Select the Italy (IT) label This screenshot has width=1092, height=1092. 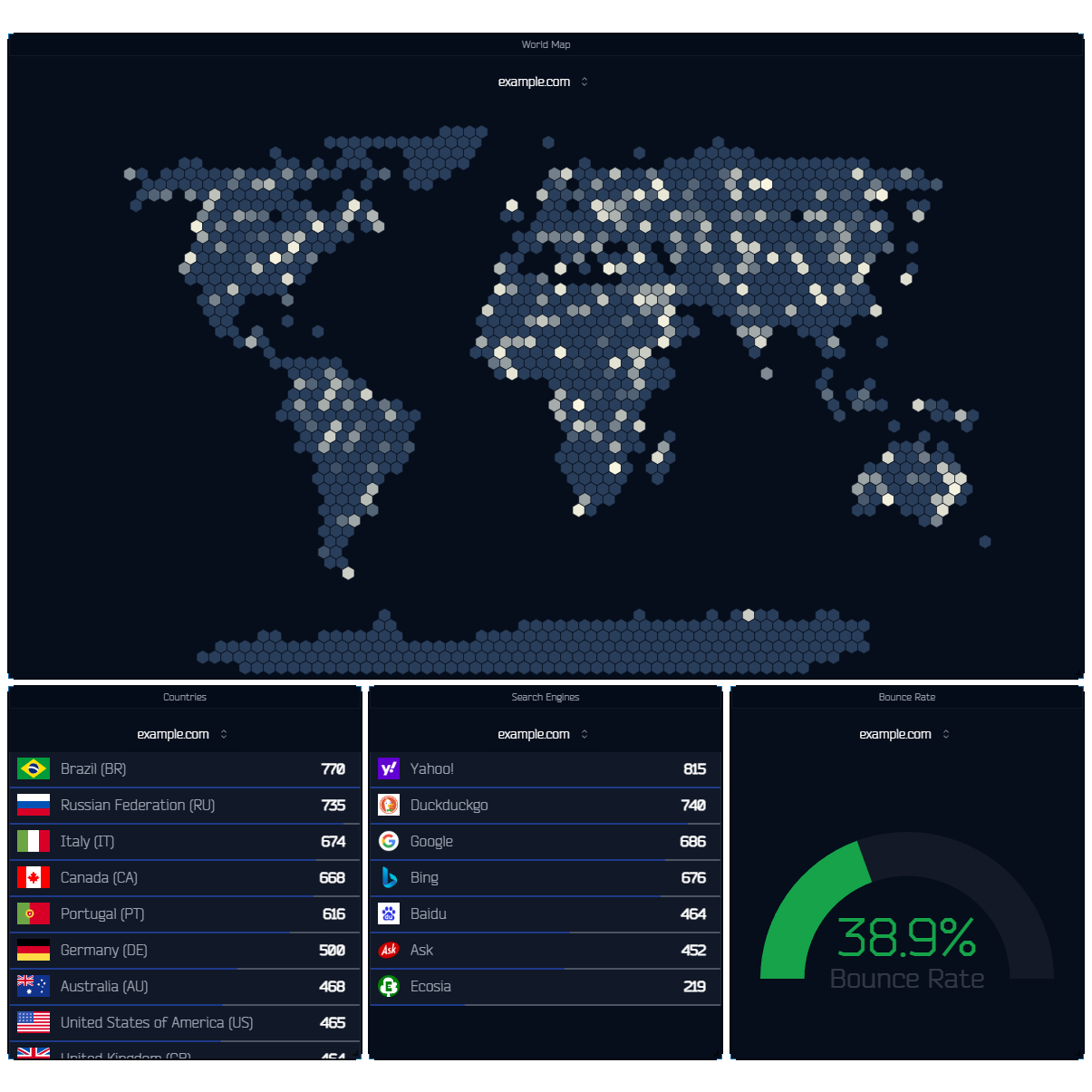[x=87, y=841]
